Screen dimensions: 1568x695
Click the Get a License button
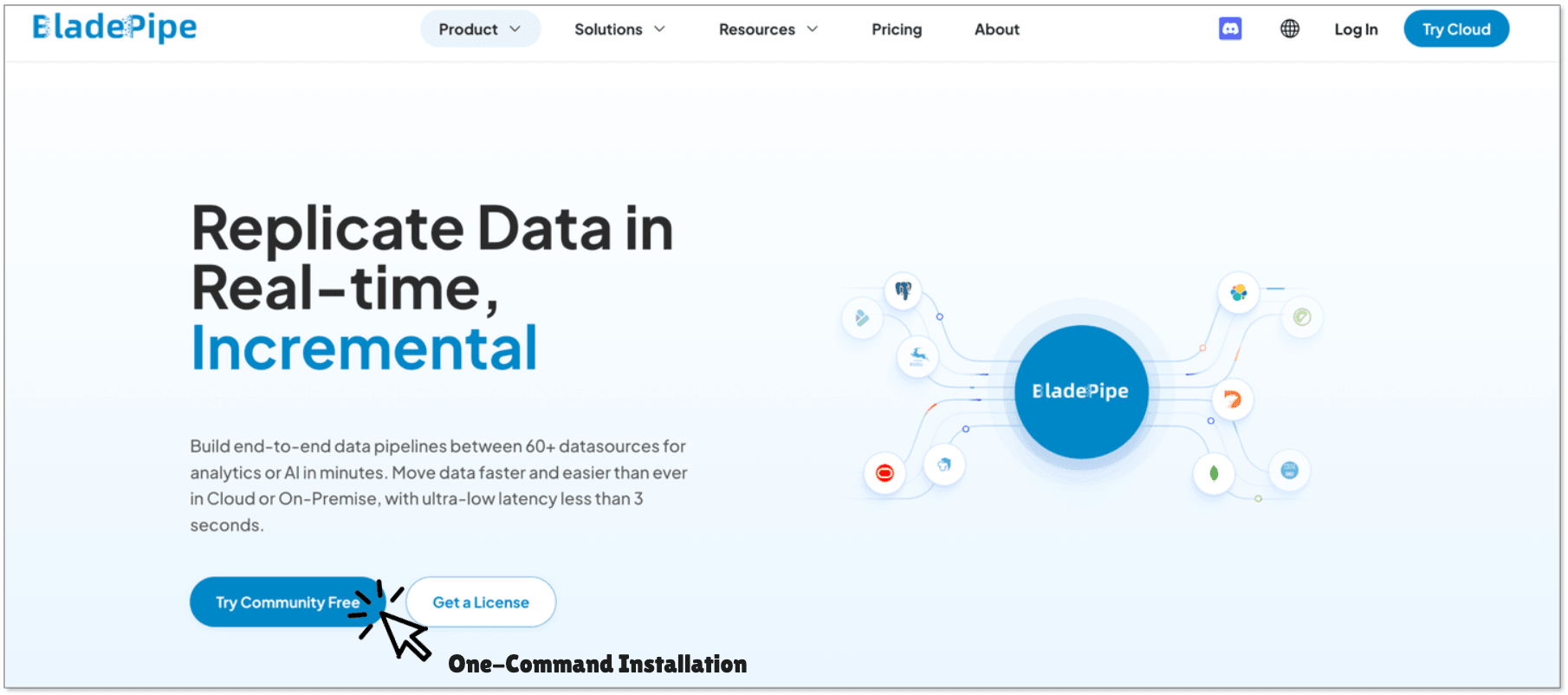[x=481, y=602]
